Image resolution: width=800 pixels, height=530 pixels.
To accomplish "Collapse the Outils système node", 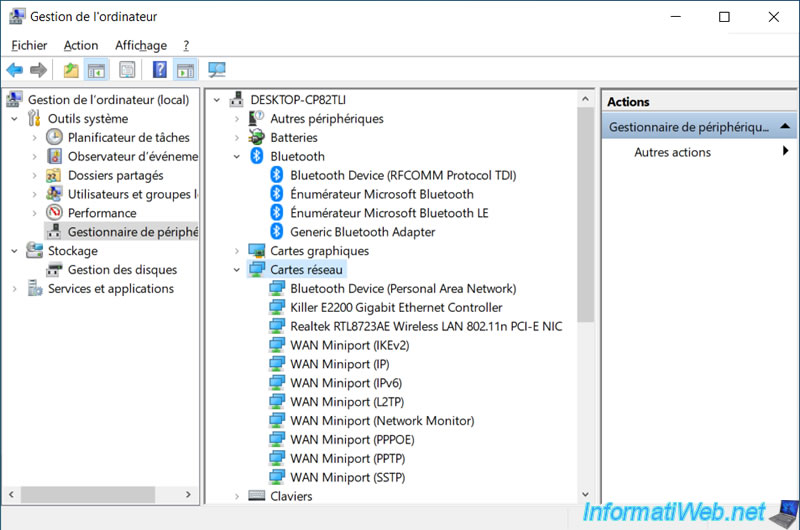I will point(14,119).
